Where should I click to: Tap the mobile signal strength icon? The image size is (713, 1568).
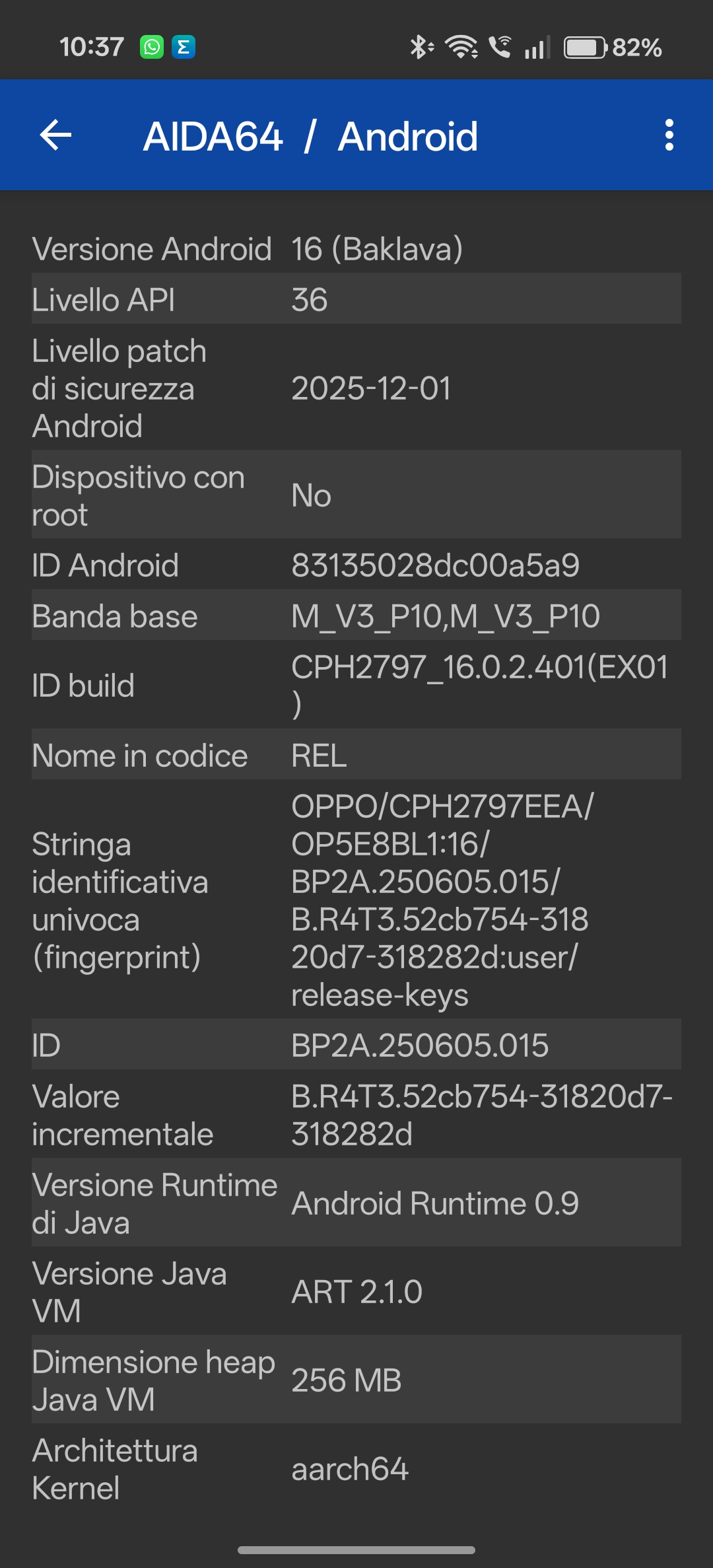click(537, 48)
